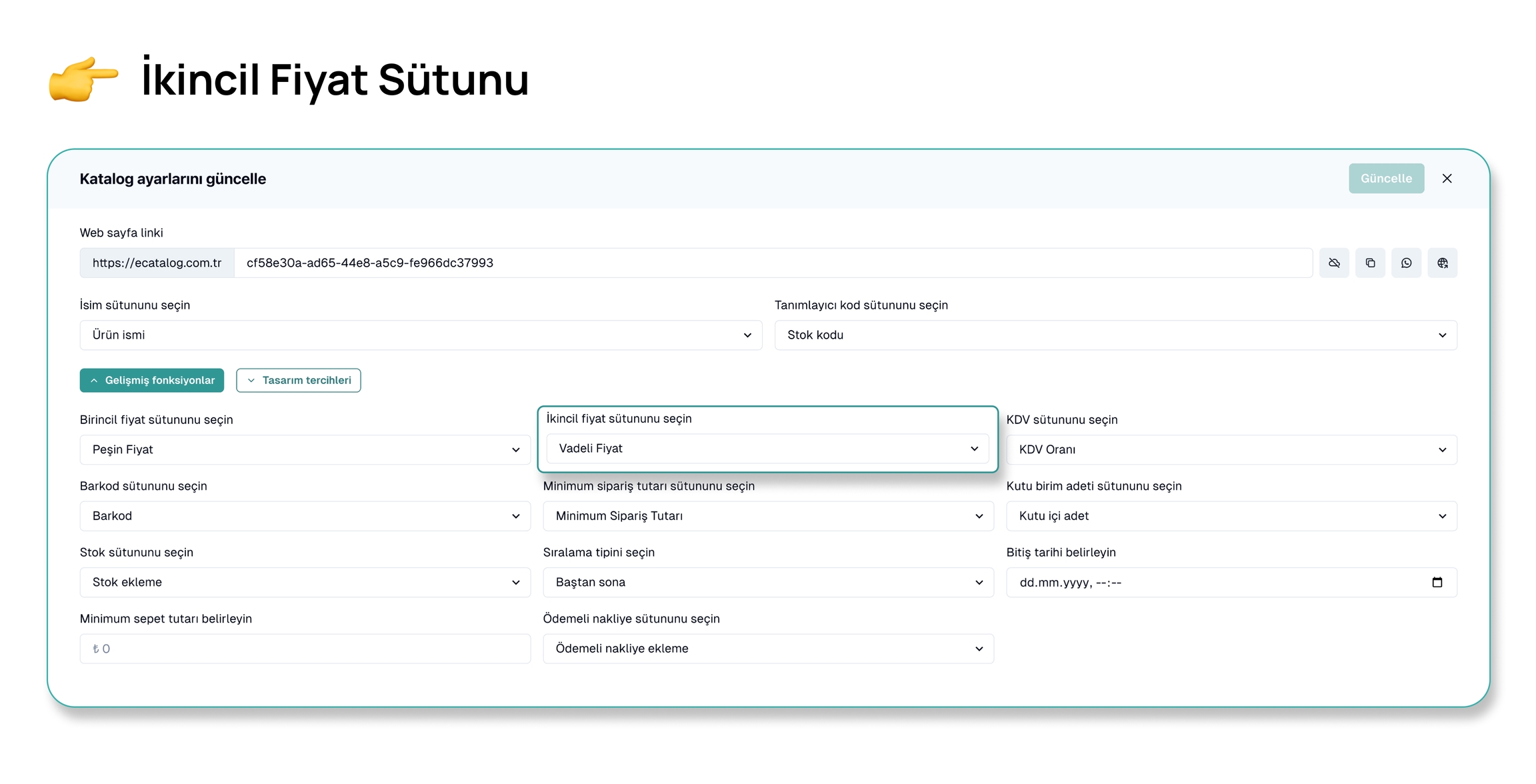The image size is (1536, 784).
Task: Open KDV Oranı column dropdown
Action: point(1231,449)
